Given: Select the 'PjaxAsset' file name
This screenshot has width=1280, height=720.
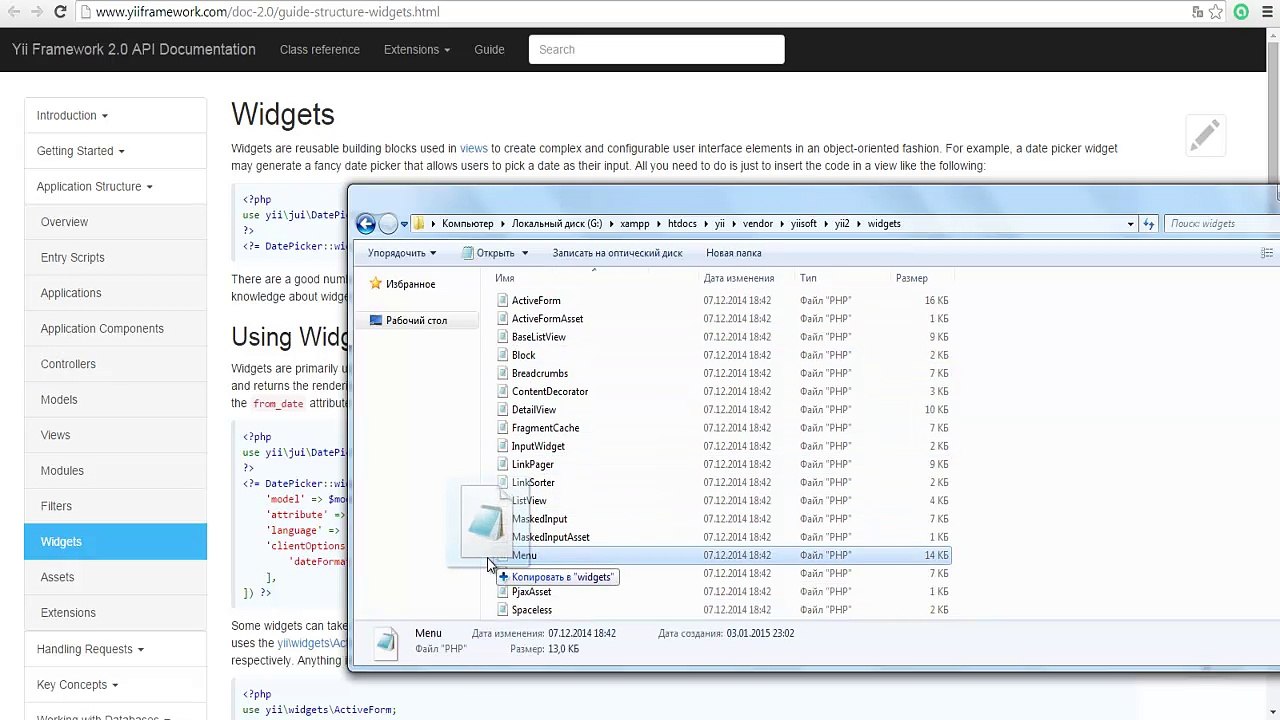Looking at the screenshot, I should point(531,592).
